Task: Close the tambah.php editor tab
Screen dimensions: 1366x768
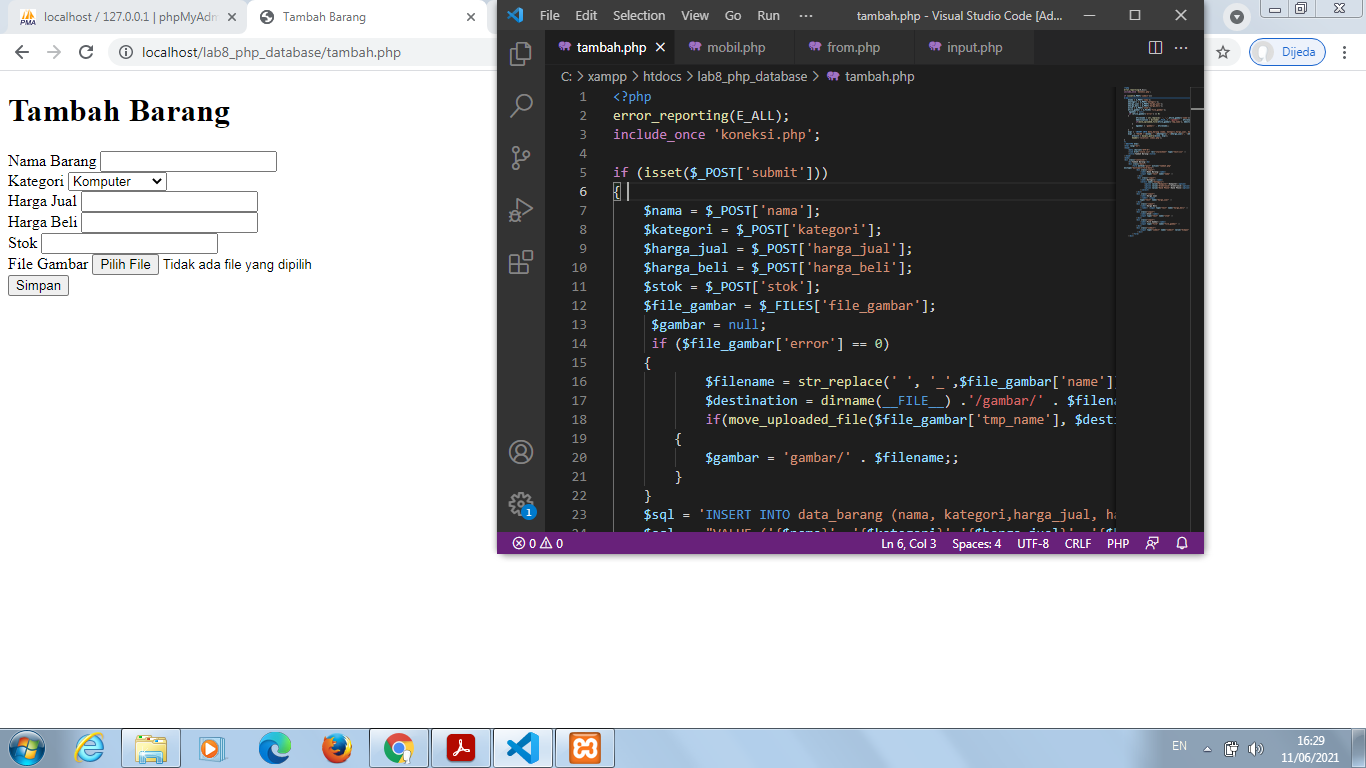Action: [659, 47]
